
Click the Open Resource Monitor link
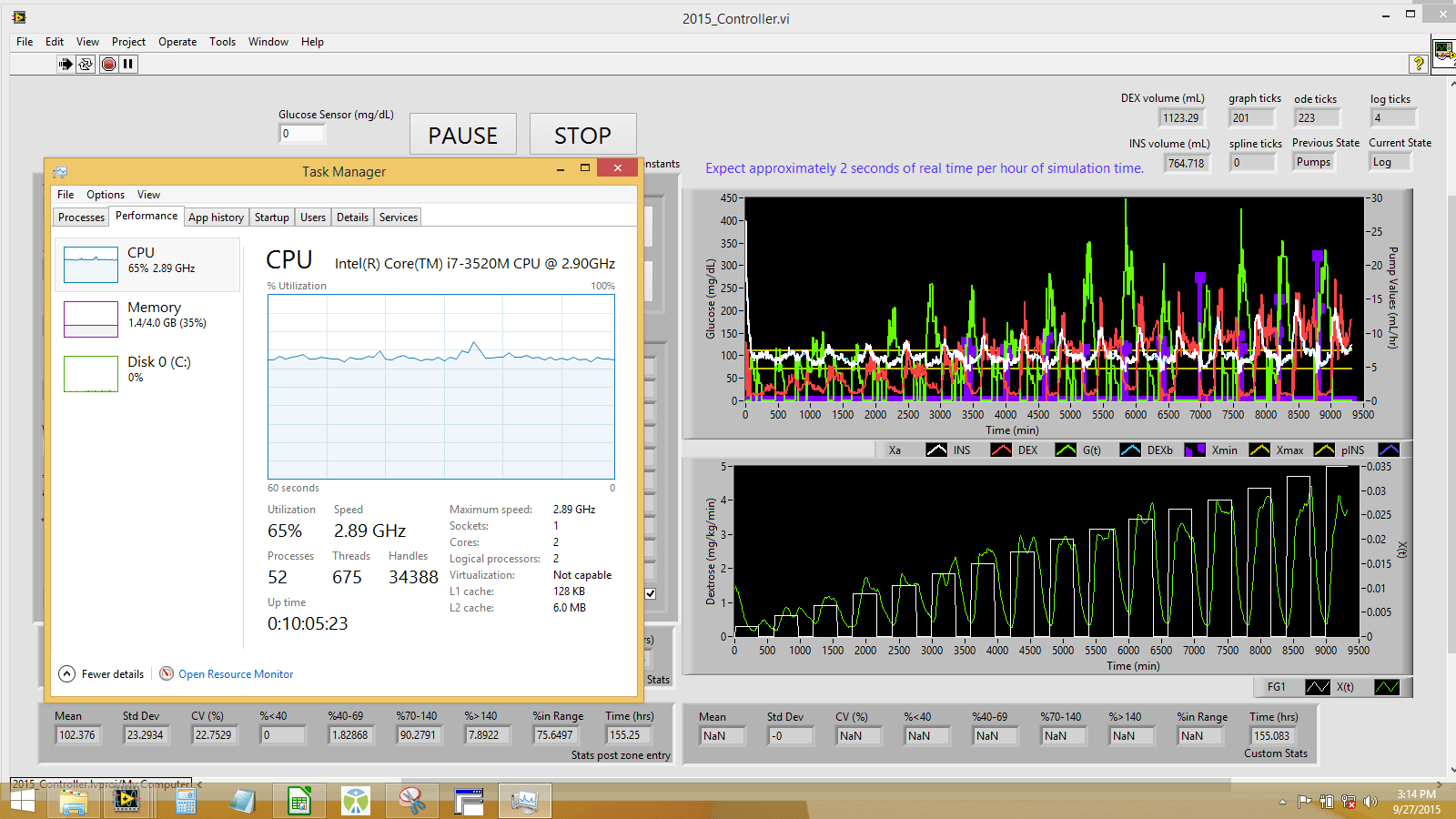(x=236, y=674)
